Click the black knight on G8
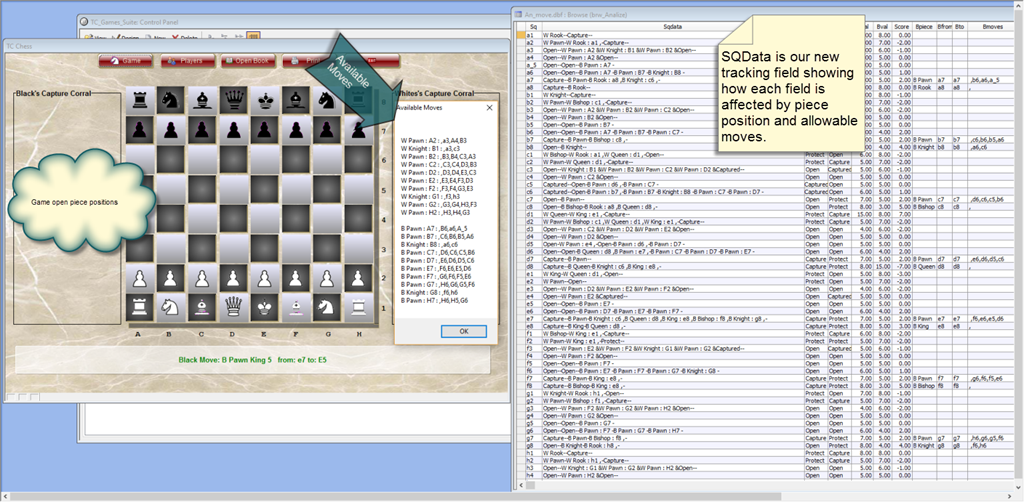The height and width of the screenshot is (502, 1024). (x=326, y=99)
